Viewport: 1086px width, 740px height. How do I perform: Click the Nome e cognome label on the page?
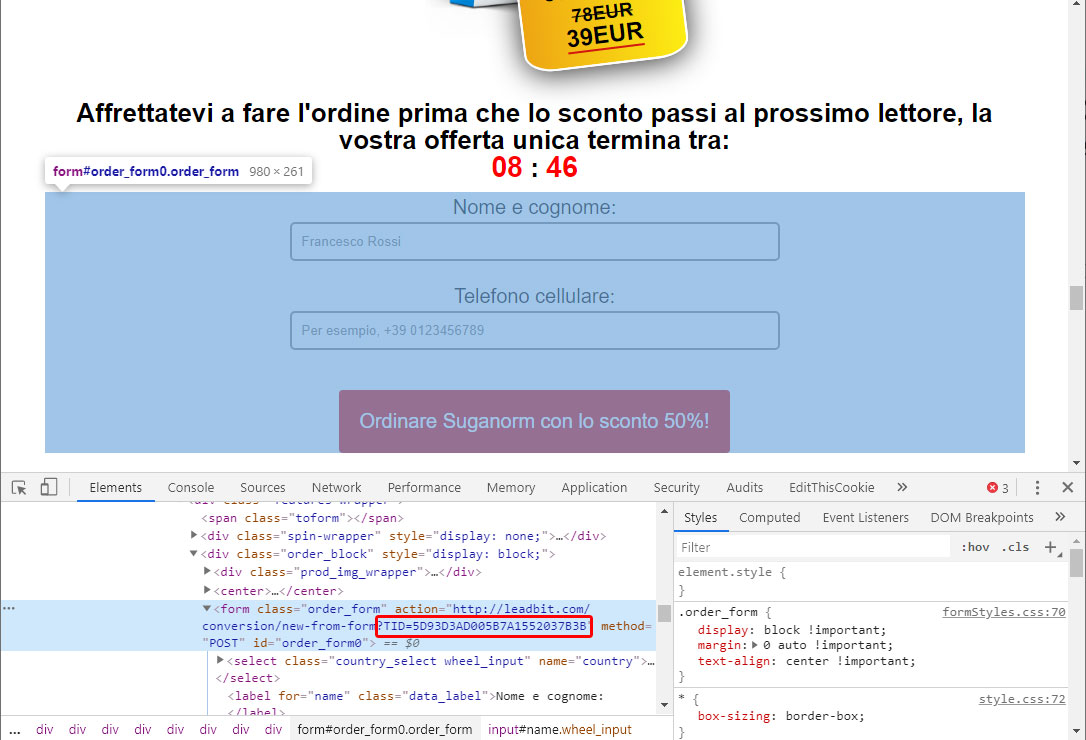pos(534,207)
